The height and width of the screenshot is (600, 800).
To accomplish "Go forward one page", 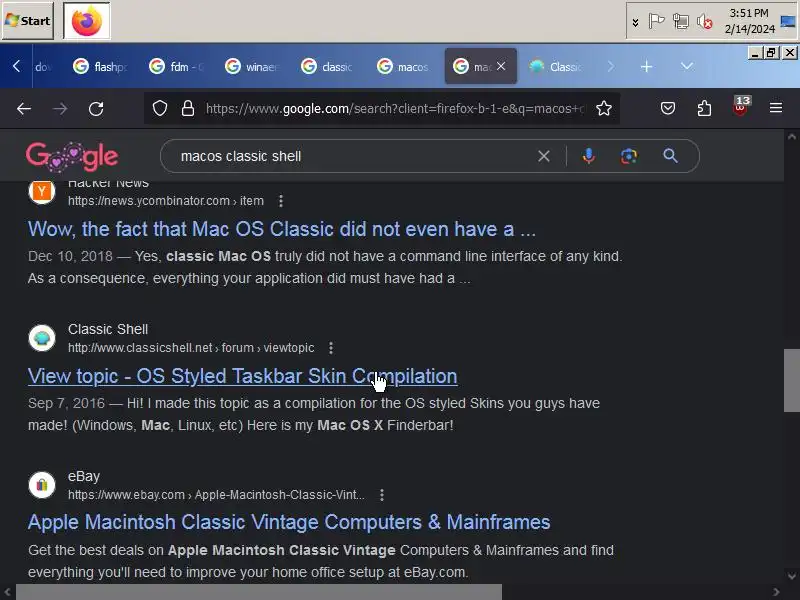I will [60, 108].
